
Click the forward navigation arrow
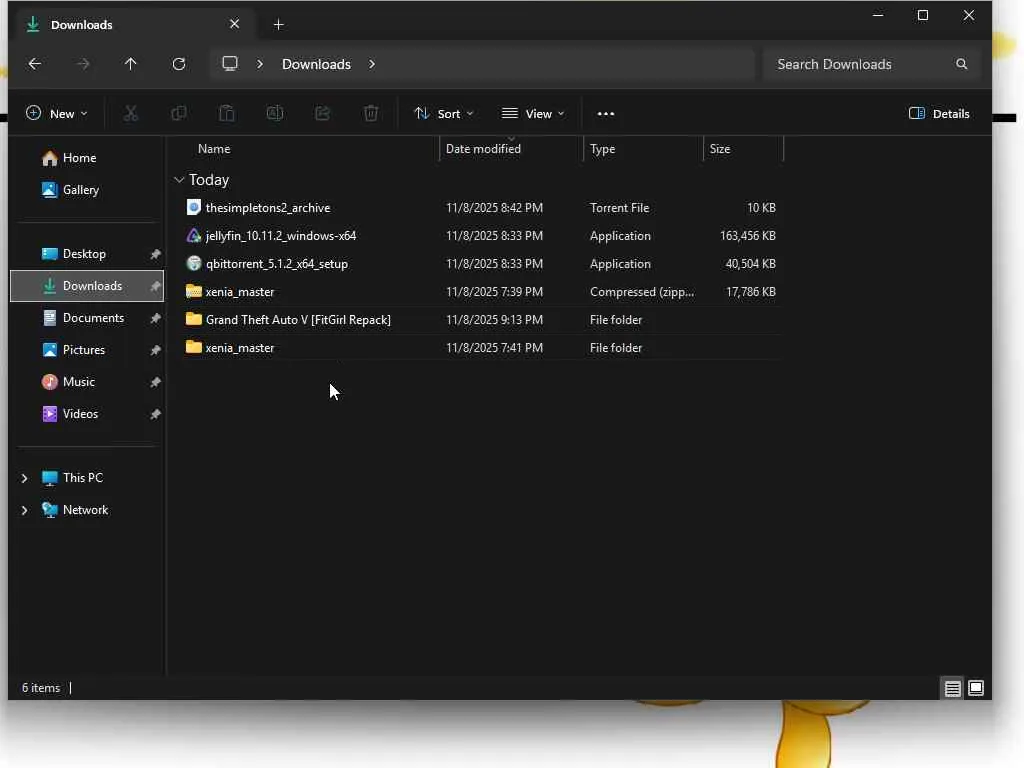point(83,64)
